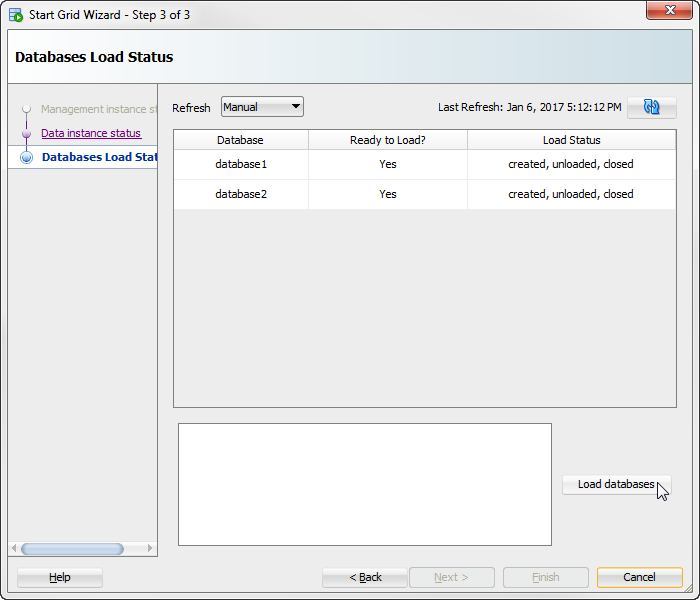Click the disabled Next > button
The height and width of the screenshot is (600, 700).
coord(451,577)
